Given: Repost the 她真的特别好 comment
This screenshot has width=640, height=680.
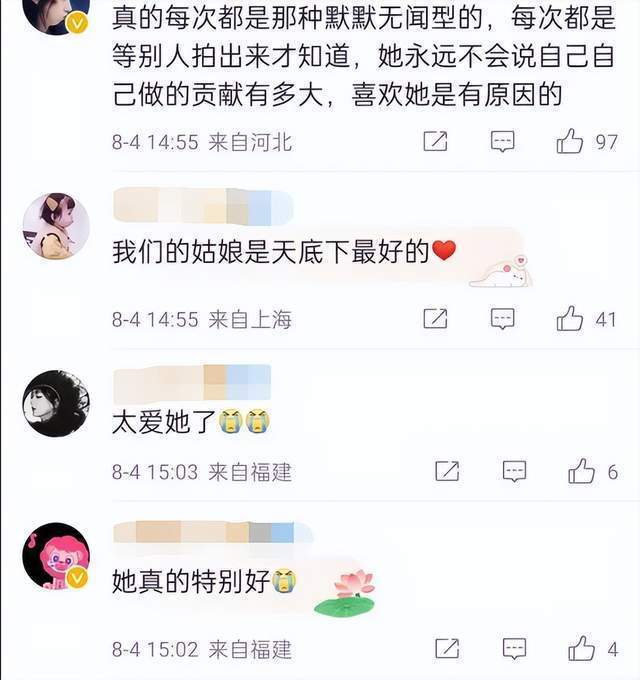Looking at the screenshot, I should click(447, 649).
